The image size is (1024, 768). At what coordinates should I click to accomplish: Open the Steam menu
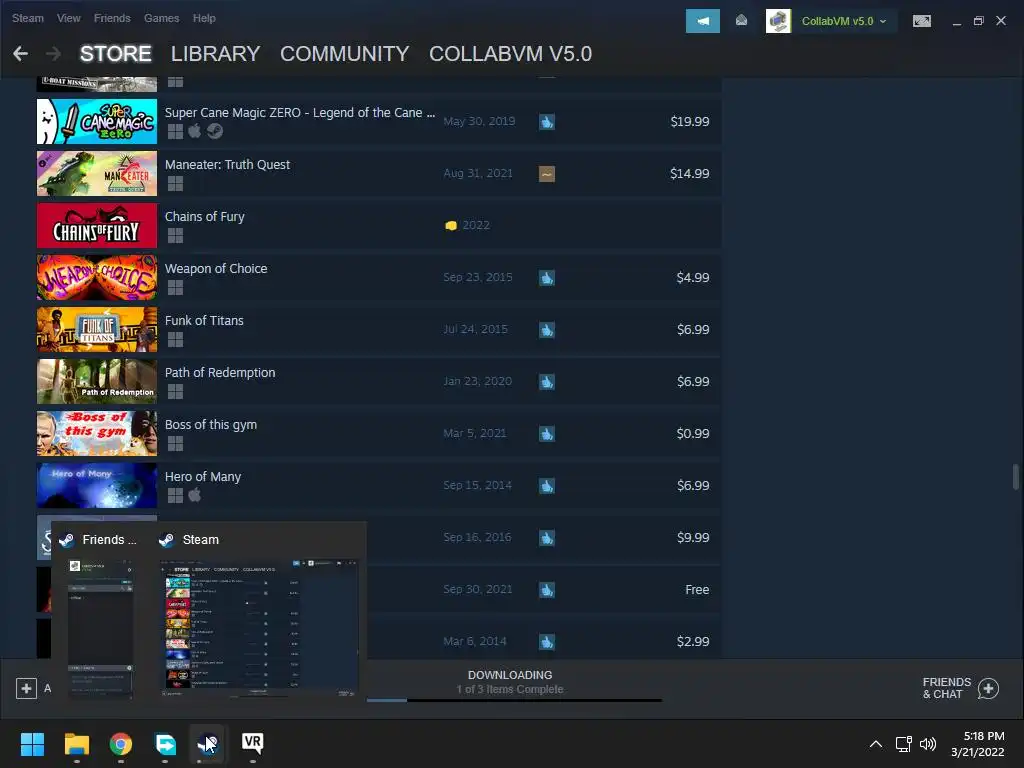pyautogui.click(x=27, y=18)
